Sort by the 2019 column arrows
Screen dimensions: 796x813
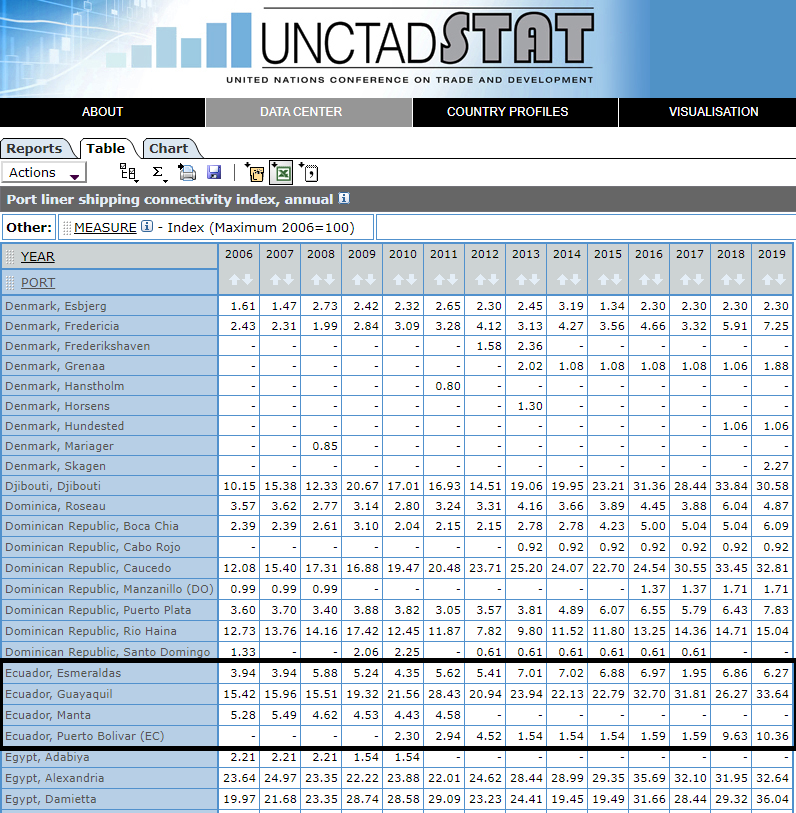(x=772, y=281)
